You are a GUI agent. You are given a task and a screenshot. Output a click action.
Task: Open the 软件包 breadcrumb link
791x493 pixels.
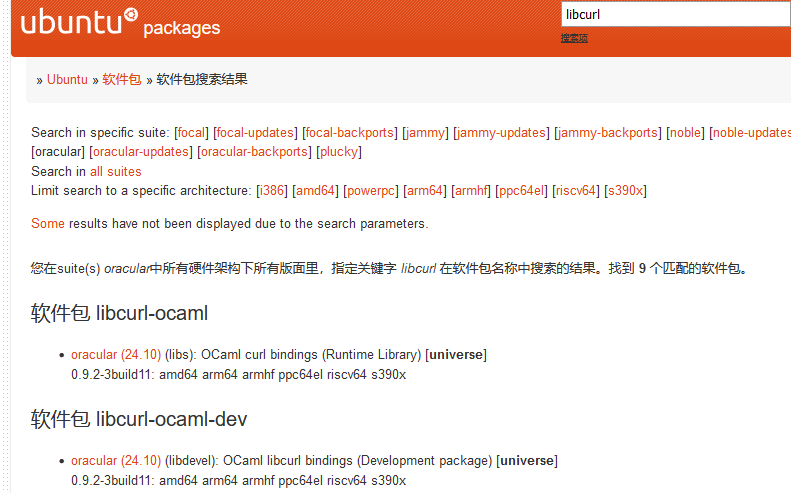122,80
